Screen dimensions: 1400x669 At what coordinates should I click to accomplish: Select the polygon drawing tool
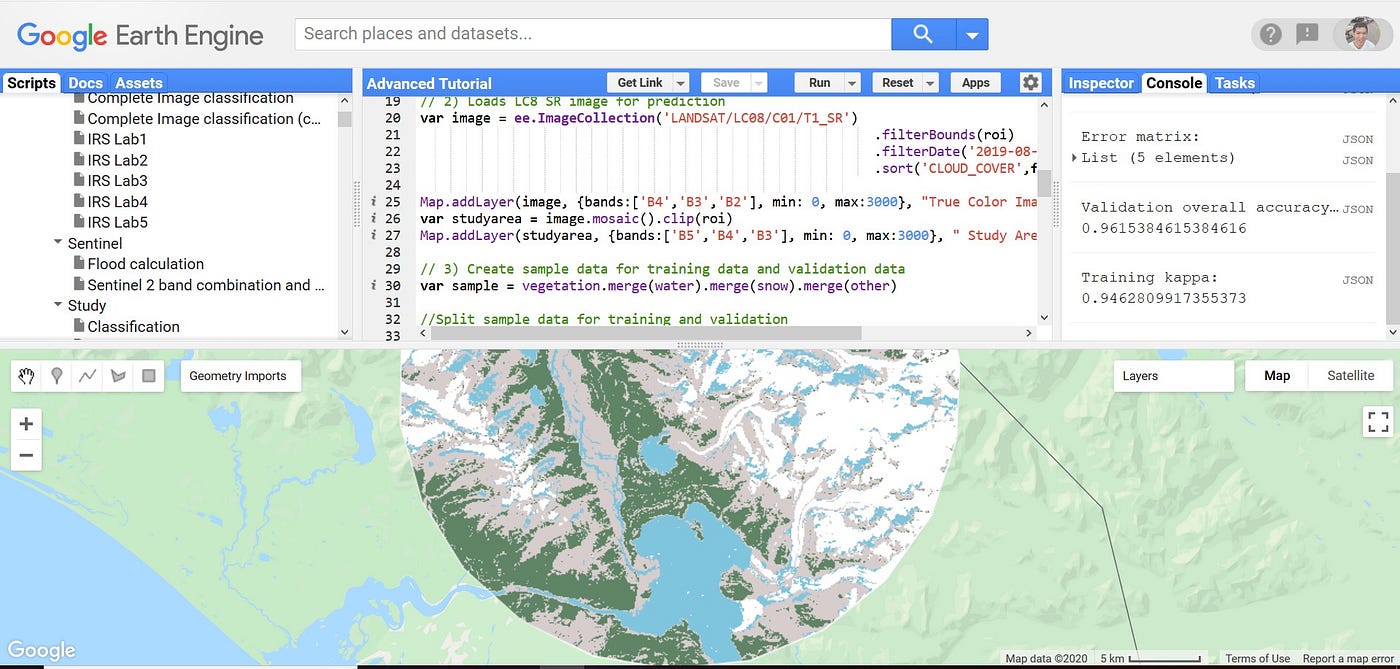[x=119, y=375]
